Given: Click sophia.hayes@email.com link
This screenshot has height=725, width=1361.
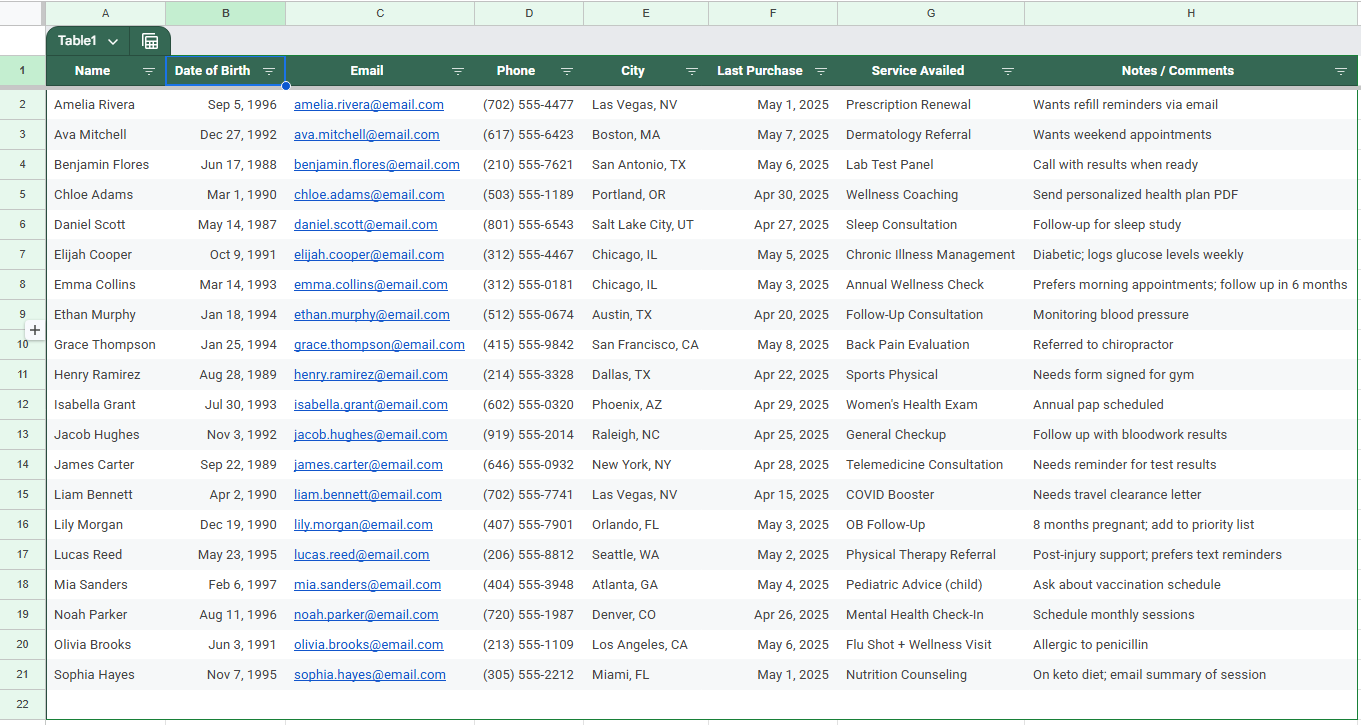Looking at the screenshot, I should pos(370,675).
